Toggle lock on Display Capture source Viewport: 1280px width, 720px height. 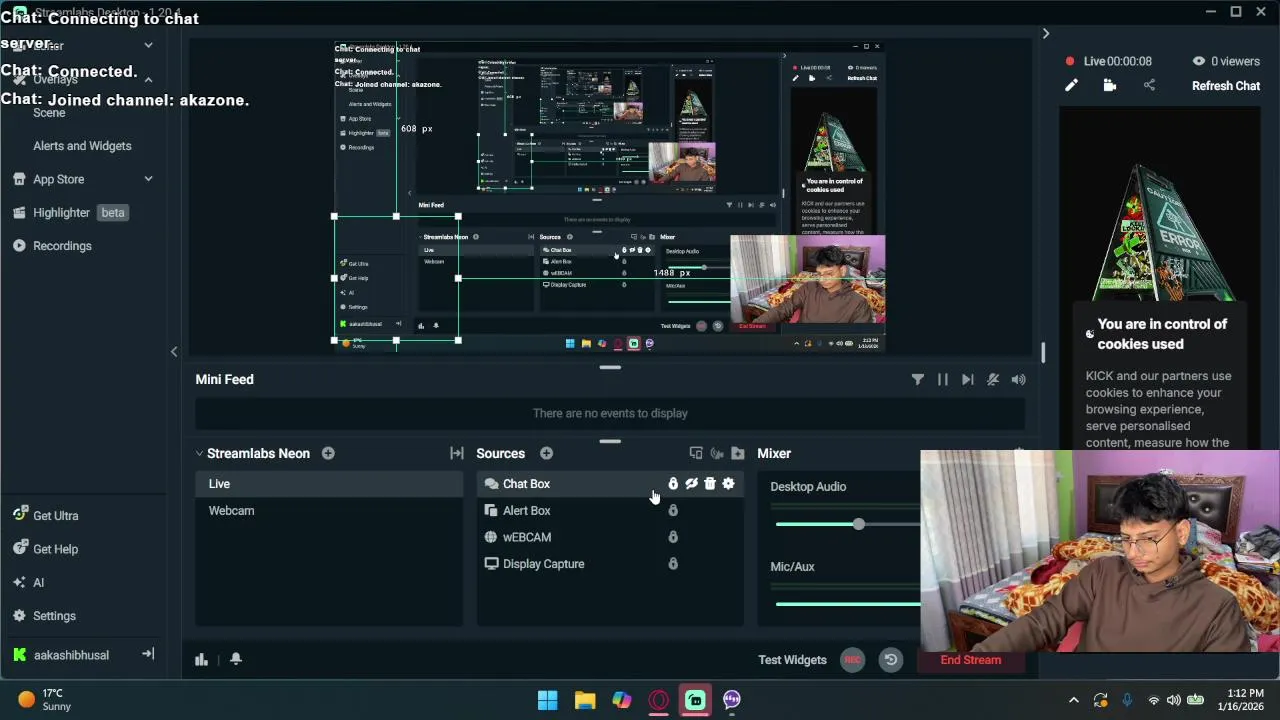[x=673, y=564]
